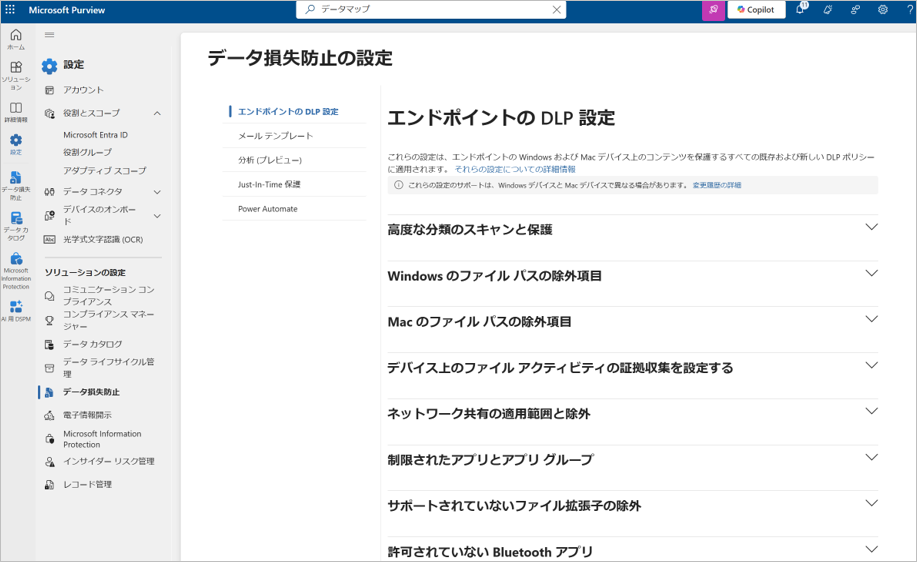Image resolution: width=917 pixels, height=562 pixels.
Task: Select 設定 gear in the rail
Action: pyautogui.click(x=16, y=144)
